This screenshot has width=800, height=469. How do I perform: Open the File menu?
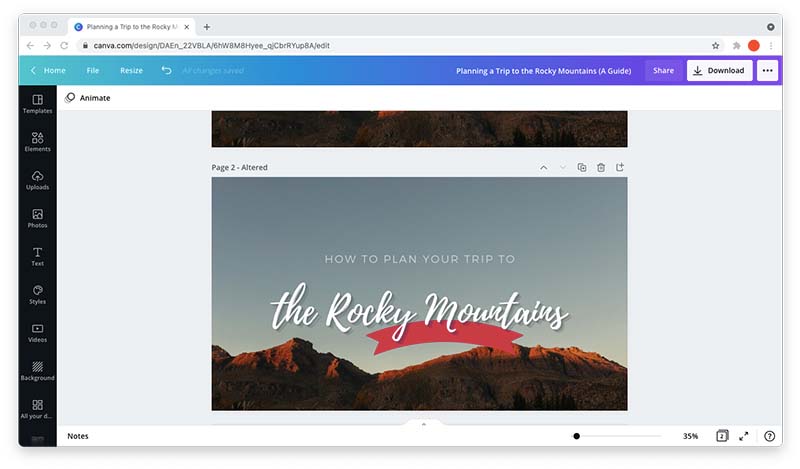click(93, 70)
